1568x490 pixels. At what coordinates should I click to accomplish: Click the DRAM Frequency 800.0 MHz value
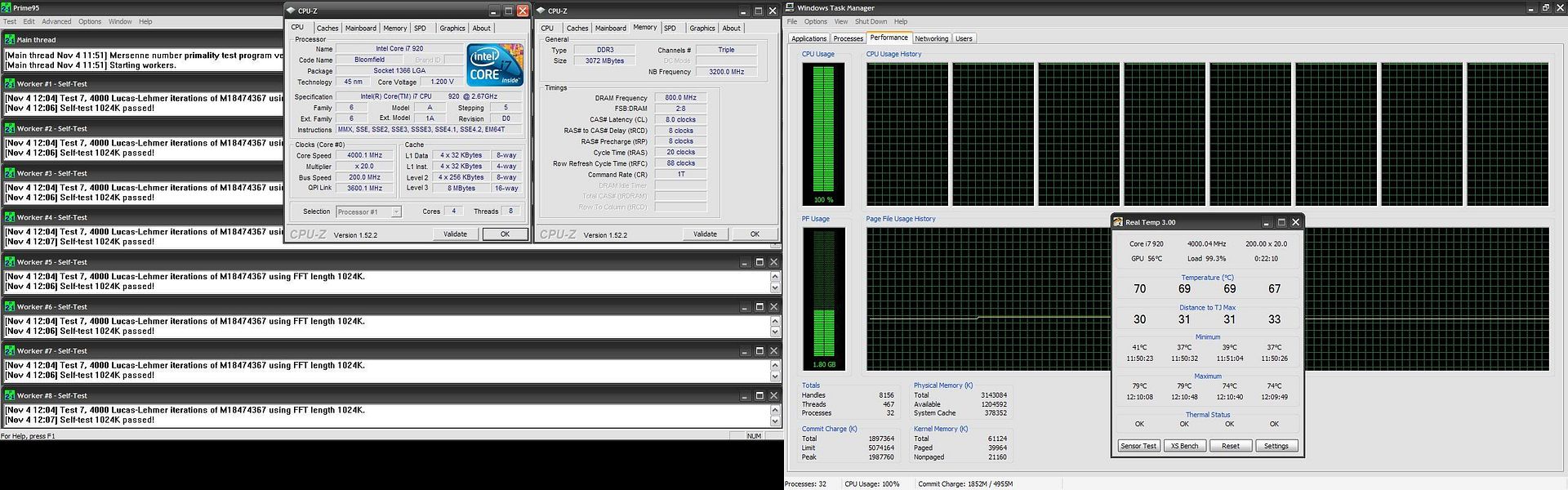click(680, 97)
